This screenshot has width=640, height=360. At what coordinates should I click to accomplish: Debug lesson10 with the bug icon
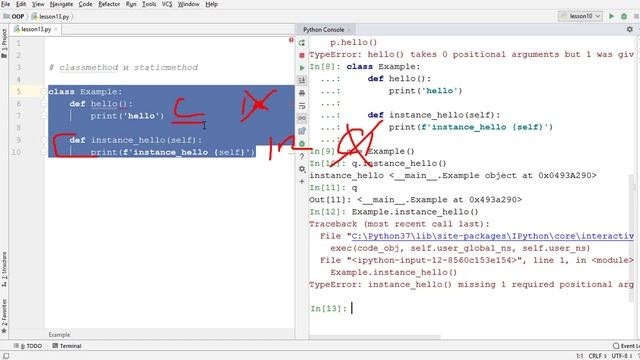point(624,16)
